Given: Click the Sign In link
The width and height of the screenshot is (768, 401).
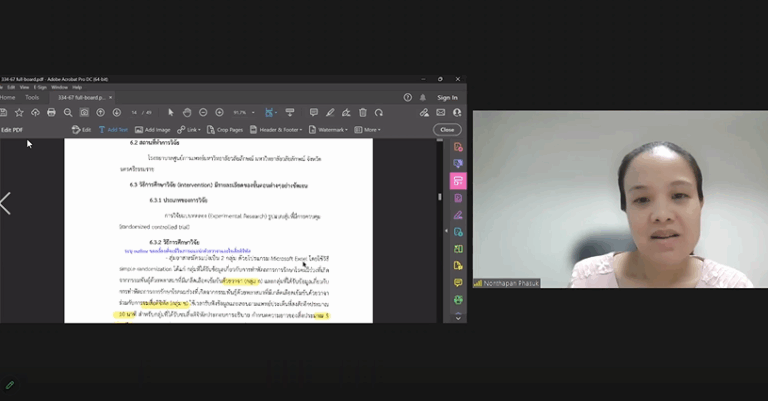Looking at the screenshot, I should click(447, 97).
